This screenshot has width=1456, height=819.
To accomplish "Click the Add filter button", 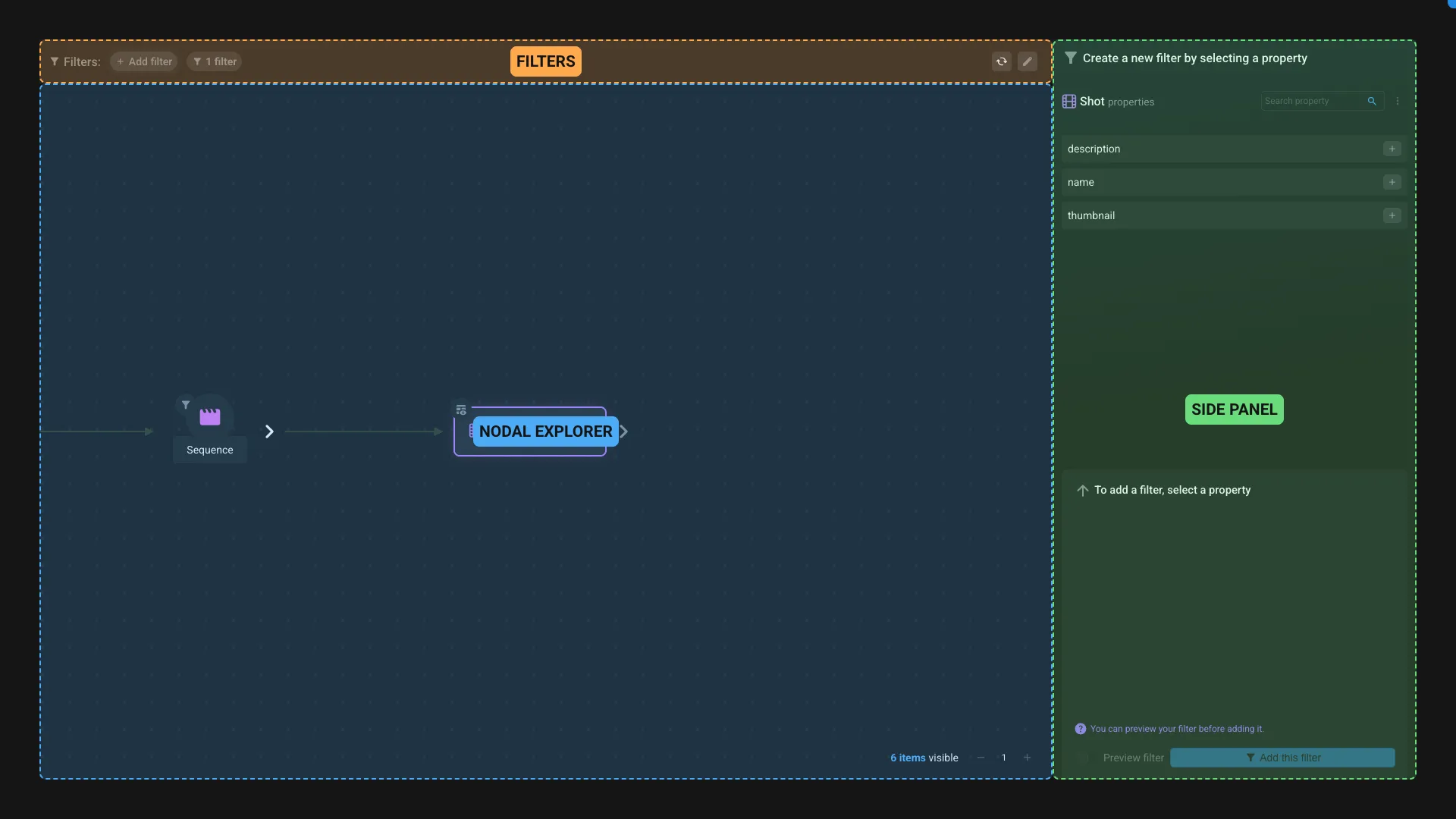I will [143, 61].
